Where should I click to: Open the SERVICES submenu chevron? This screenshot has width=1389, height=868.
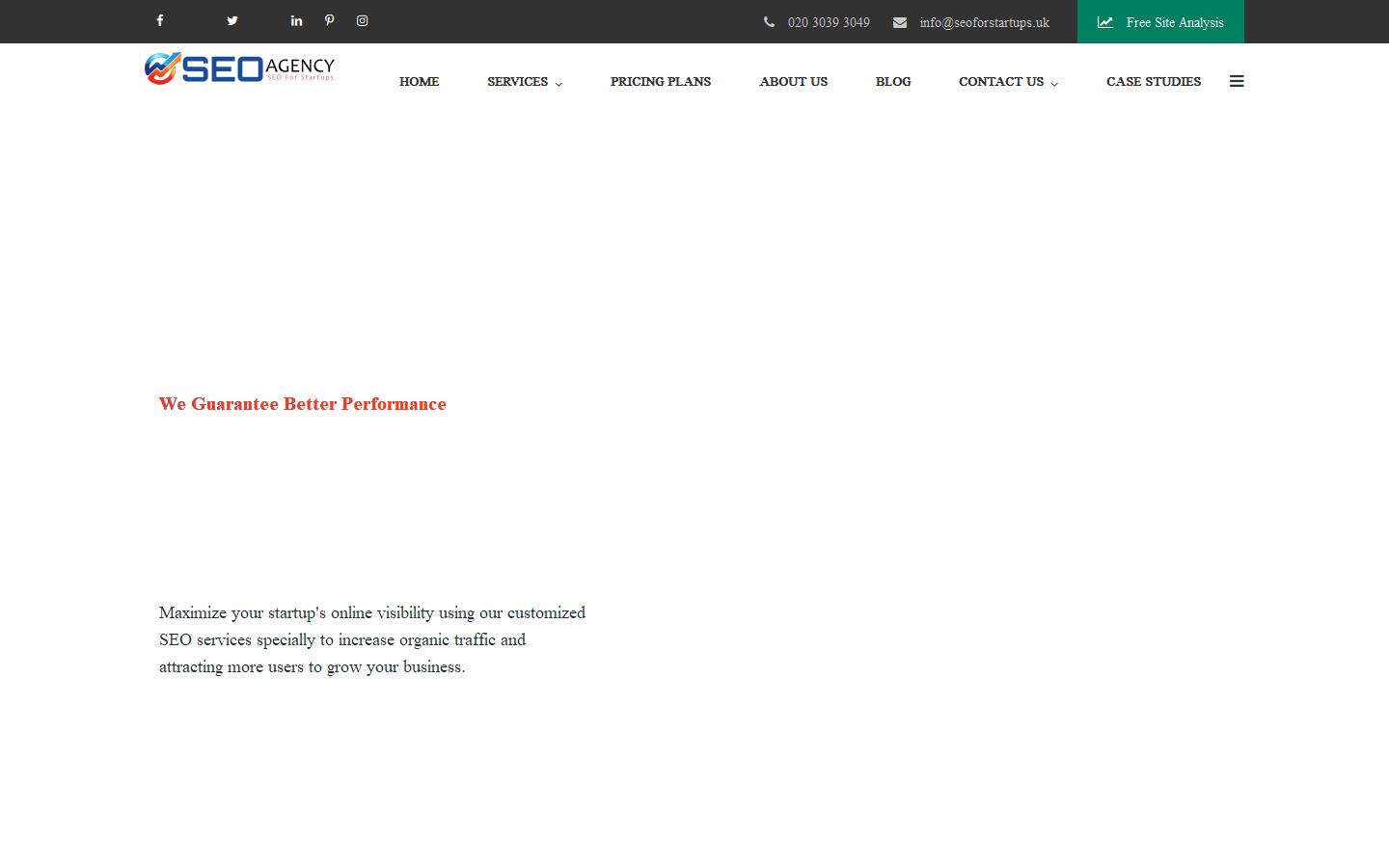pos(559,84)
